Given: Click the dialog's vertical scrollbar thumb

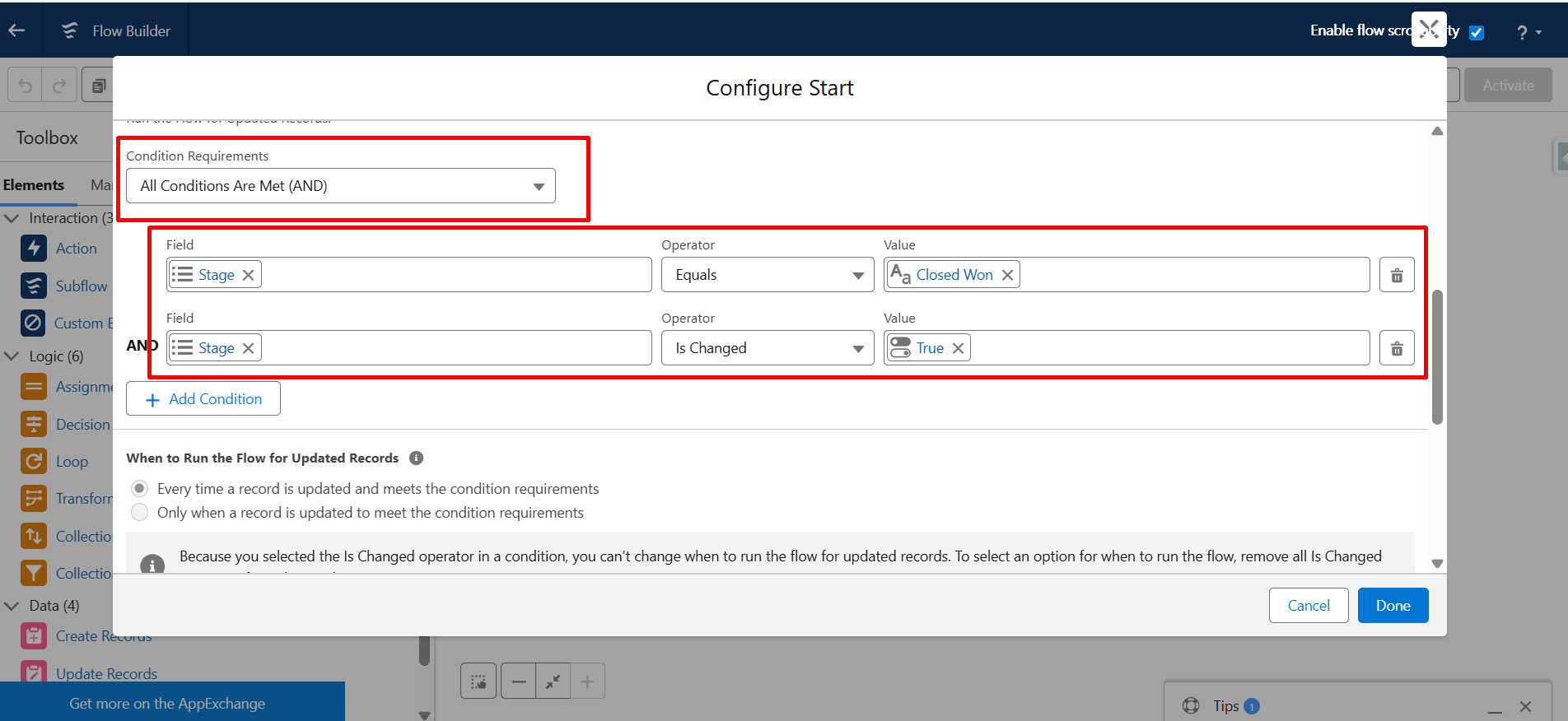Looking at the screenshot, I should [1437, 356].
